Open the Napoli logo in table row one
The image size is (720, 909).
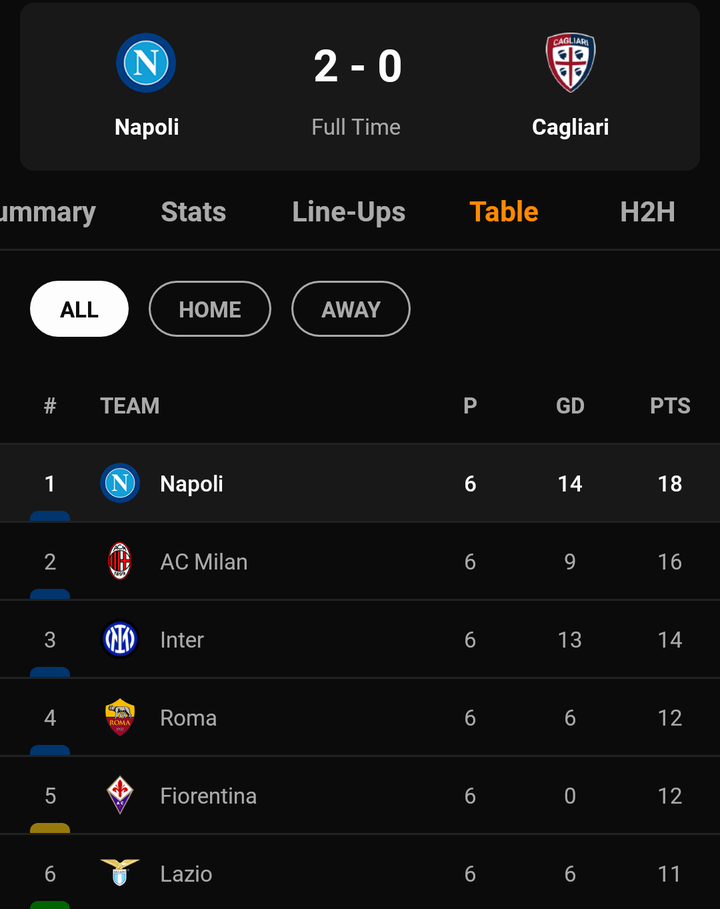[120, 483]
